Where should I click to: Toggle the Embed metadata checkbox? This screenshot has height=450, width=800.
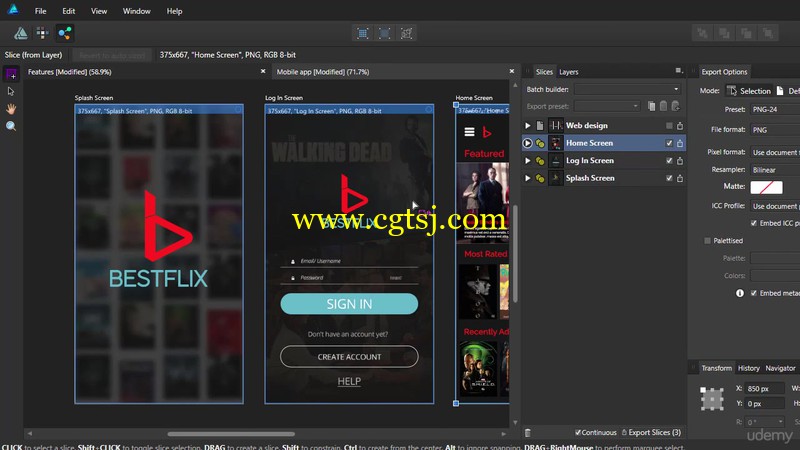pyautogui.click(x=754, y=293)
